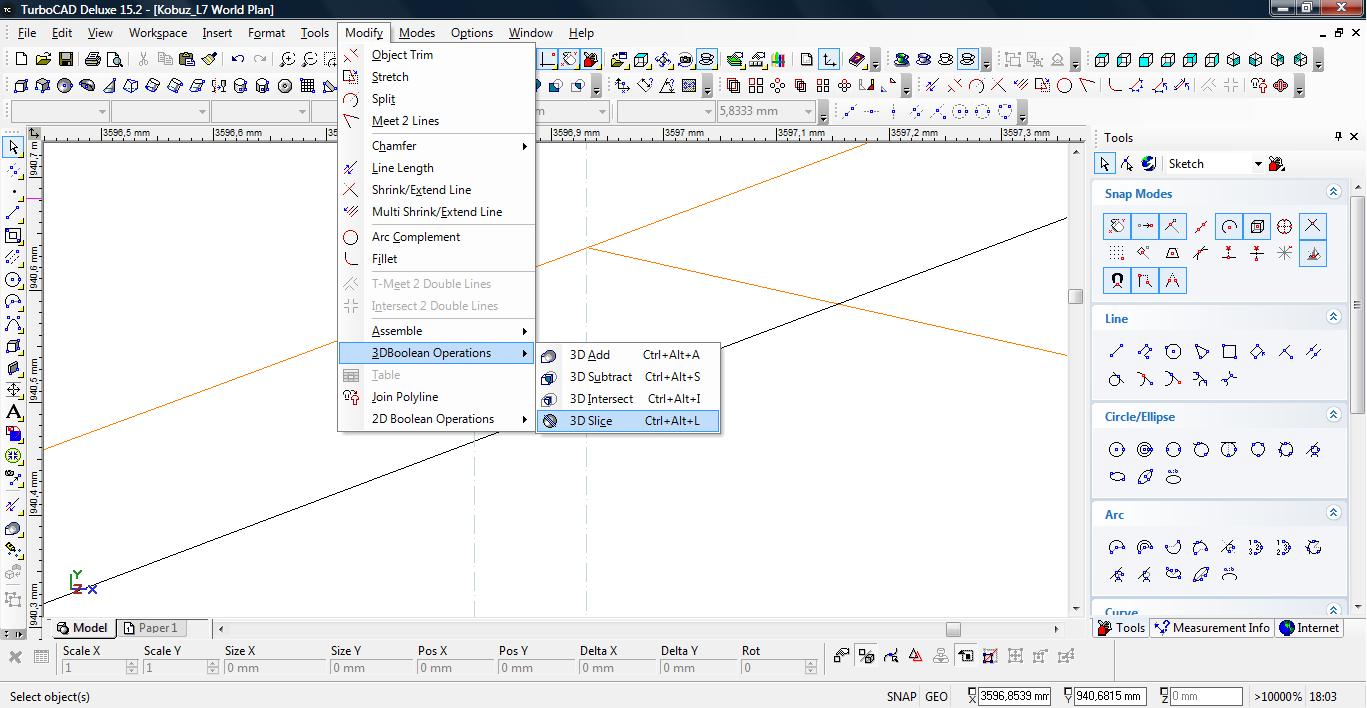Save the drawing with the floppy disk icon

(66, 60)
